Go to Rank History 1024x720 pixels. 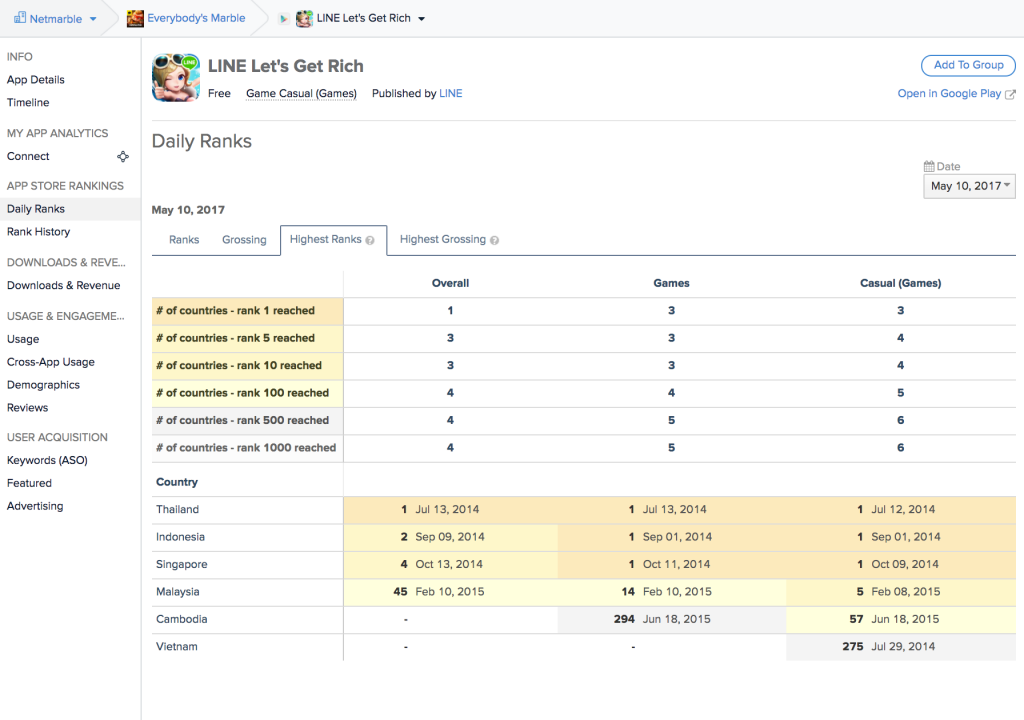click(x=39, y=232)
